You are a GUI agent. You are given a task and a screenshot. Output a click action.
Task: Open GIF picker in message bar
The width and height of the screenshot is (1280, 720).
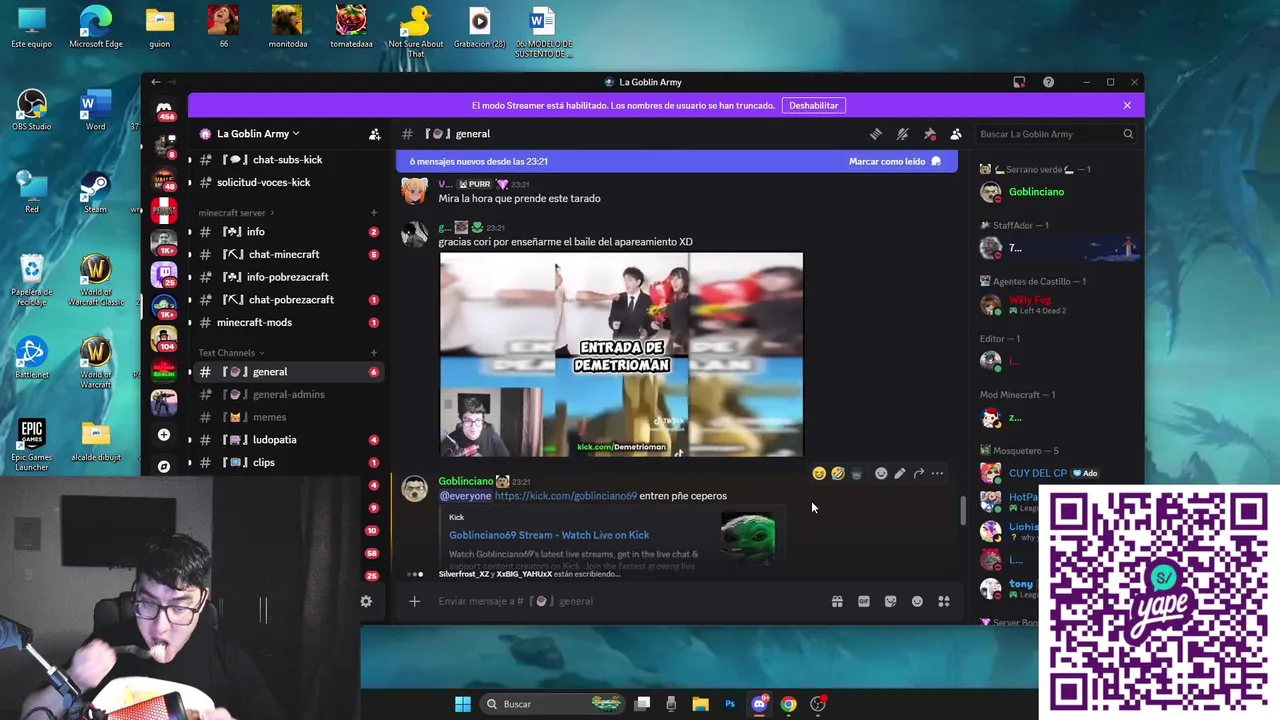pyautogui.click(x=864, y=601)
